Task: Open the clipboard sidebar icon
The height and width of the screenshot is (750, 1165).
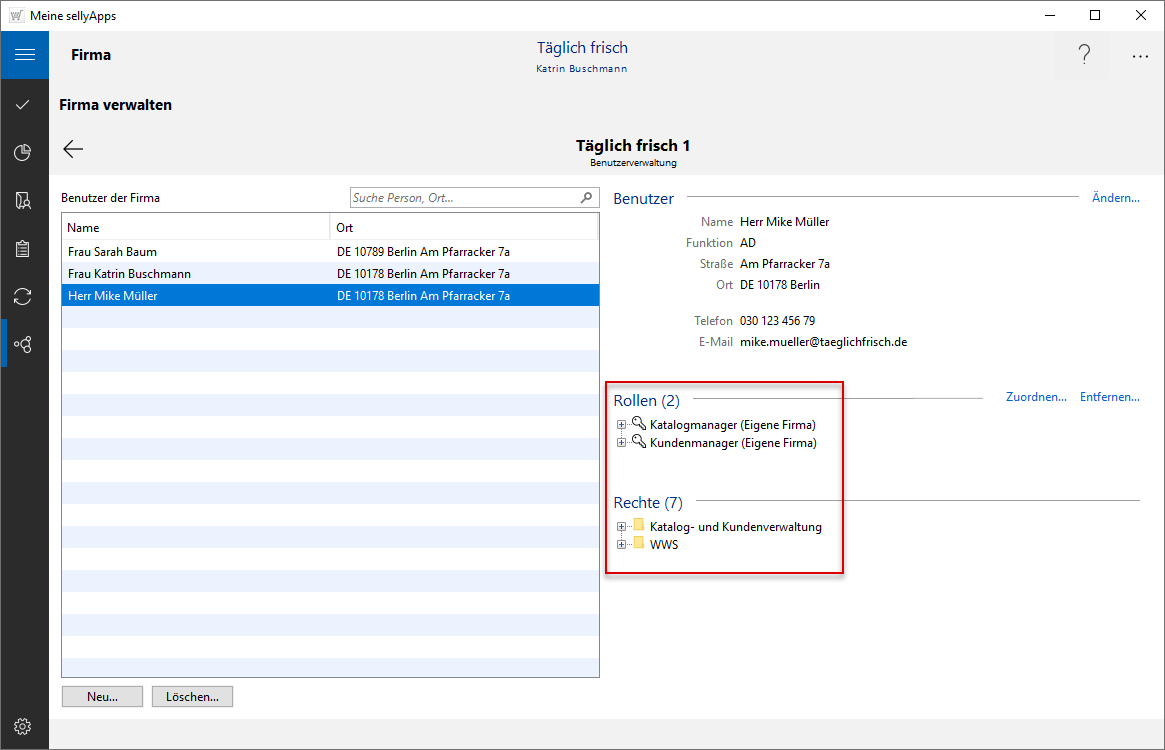Action: pyautogui.click(x=24, y=249)
